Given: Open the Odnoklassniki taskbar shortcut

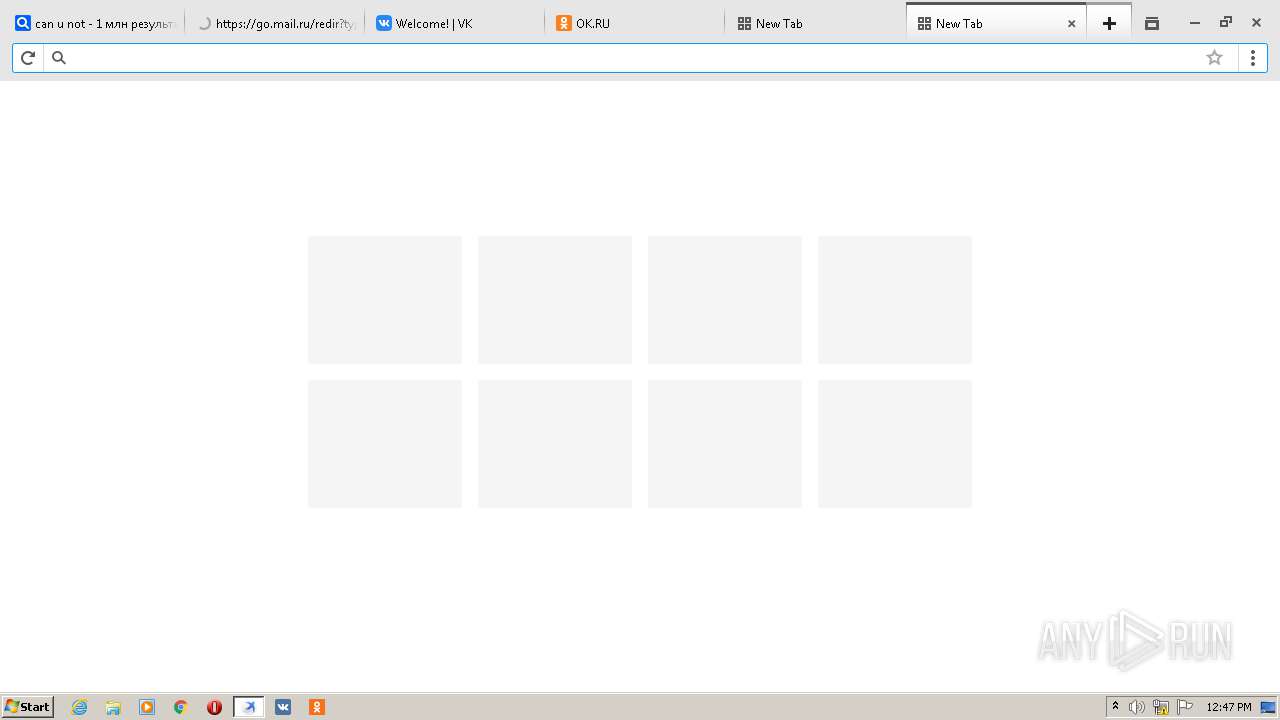Looking at the screenshot, I should click(317, 707).
